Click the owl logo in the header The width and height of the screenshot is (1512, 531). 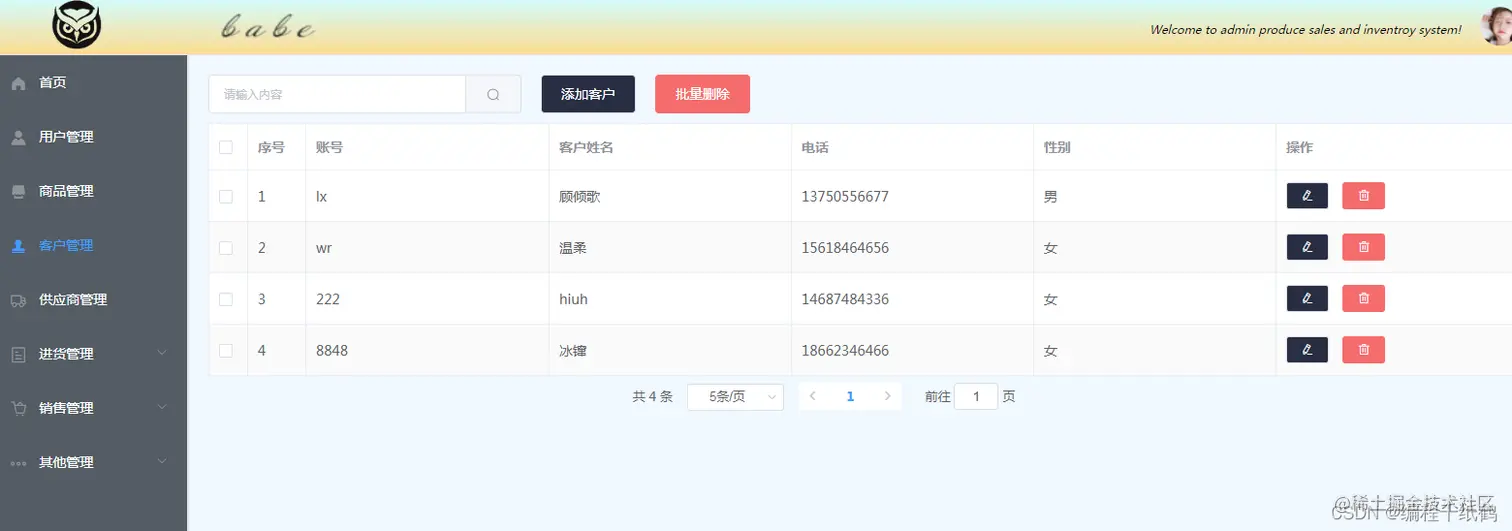pos(77,25)
